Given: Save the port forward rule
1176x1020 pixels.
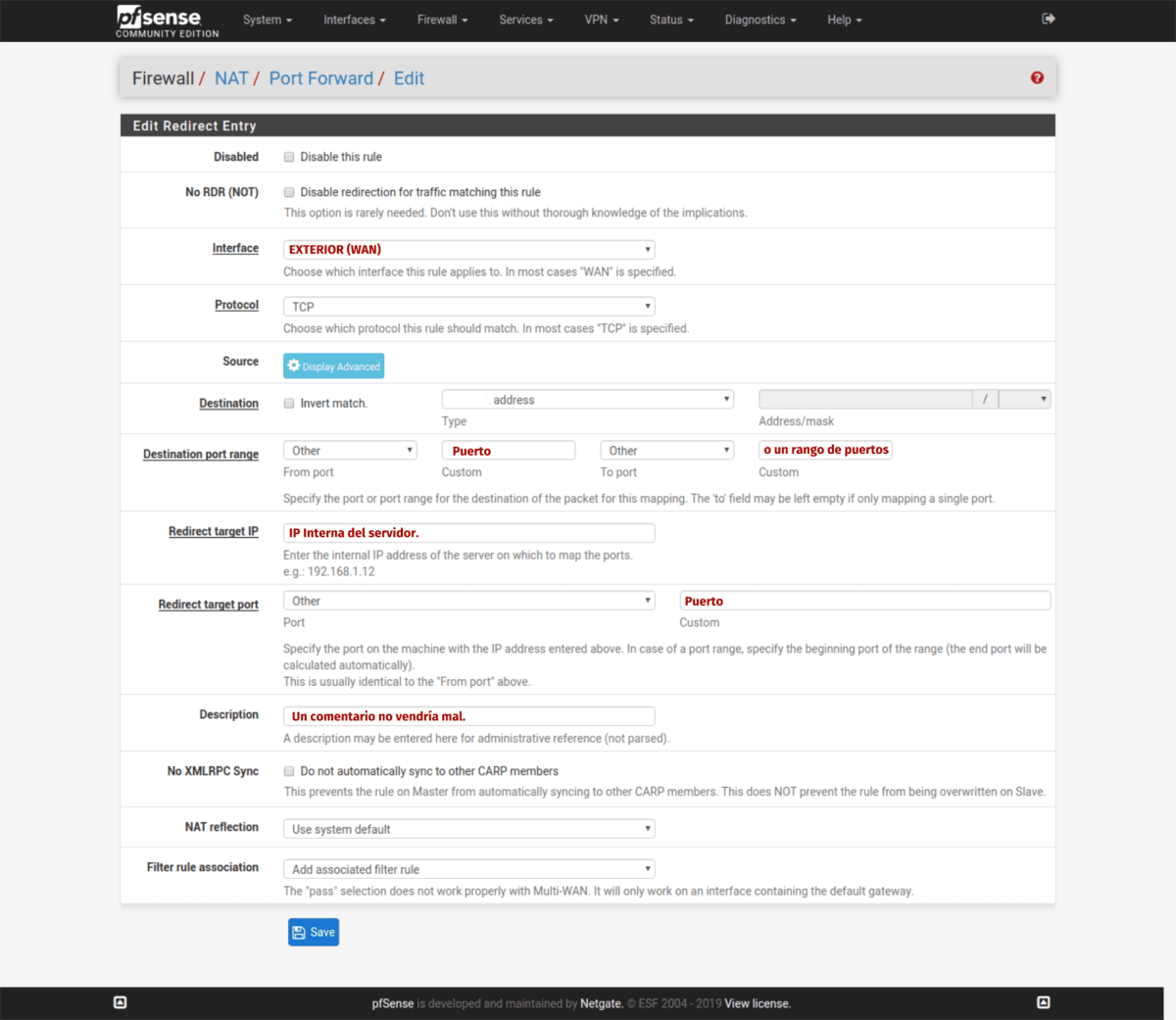Looking at the screenshot, I should [x=314, y=933].
